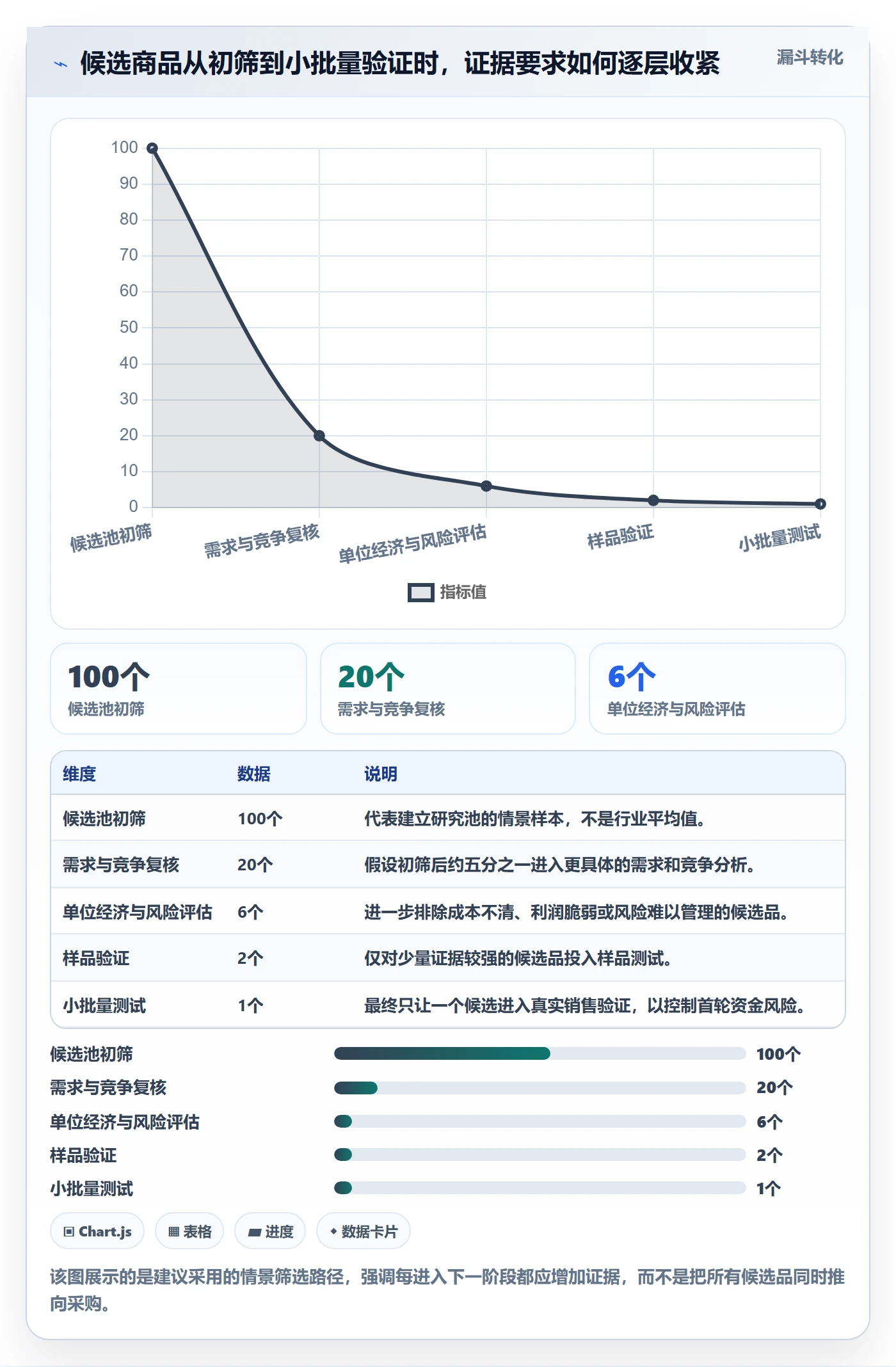
Task: Click the 维度 column header
Action: (x=79, y=774)
